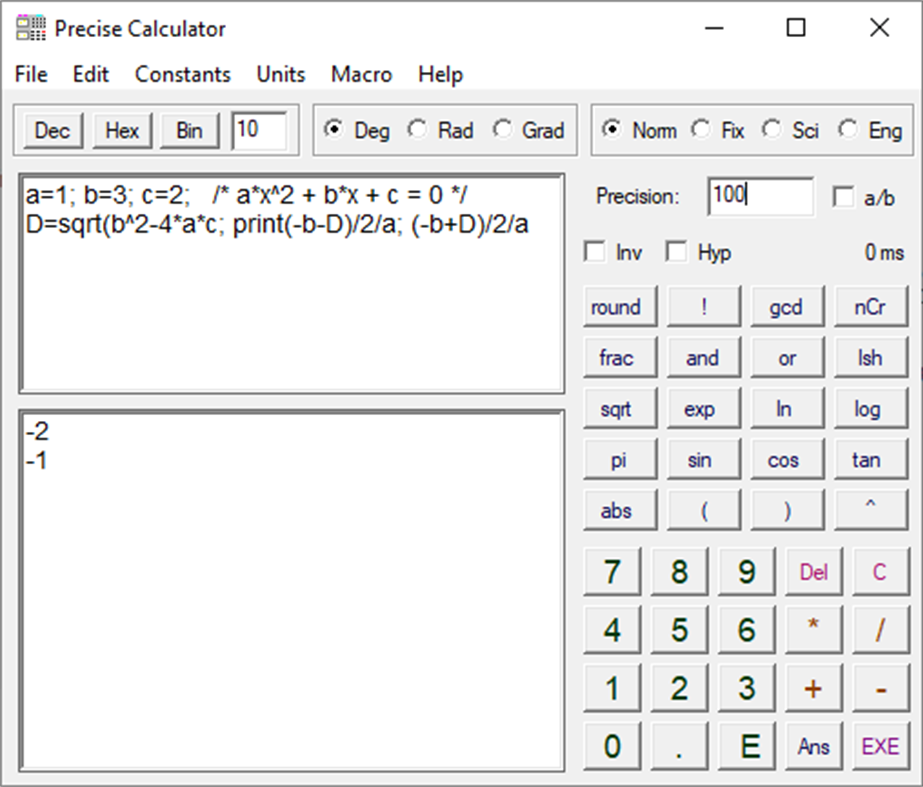Open the Units menu

(280, 74)
